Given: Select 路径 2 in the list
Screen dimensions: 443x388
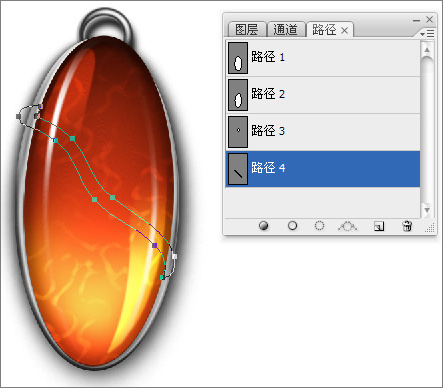Looking at the screenshot, I should pyautogui.click(x=323, y=95).
